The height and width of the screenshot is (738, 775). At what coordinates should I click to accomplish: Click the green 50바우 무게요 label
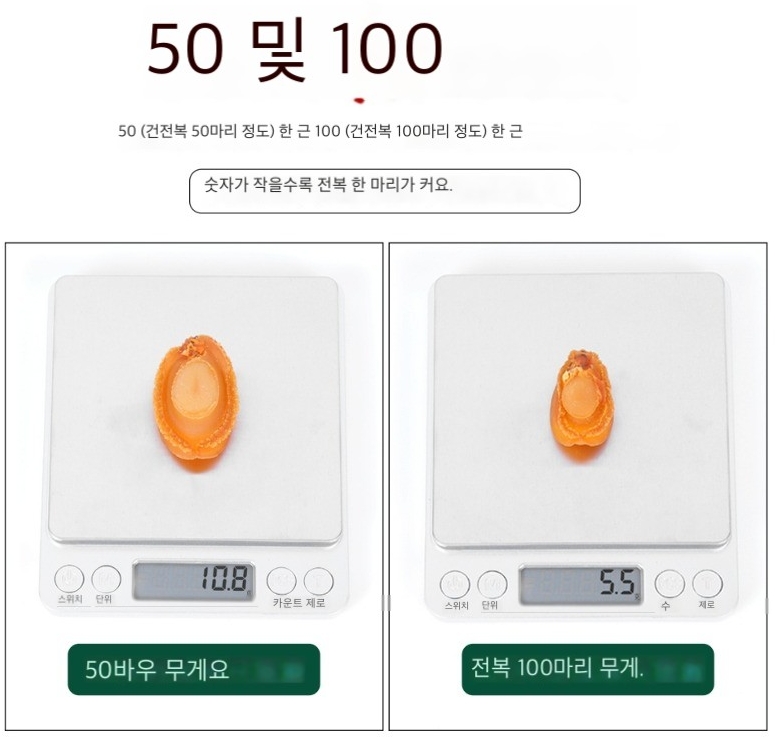194,669
